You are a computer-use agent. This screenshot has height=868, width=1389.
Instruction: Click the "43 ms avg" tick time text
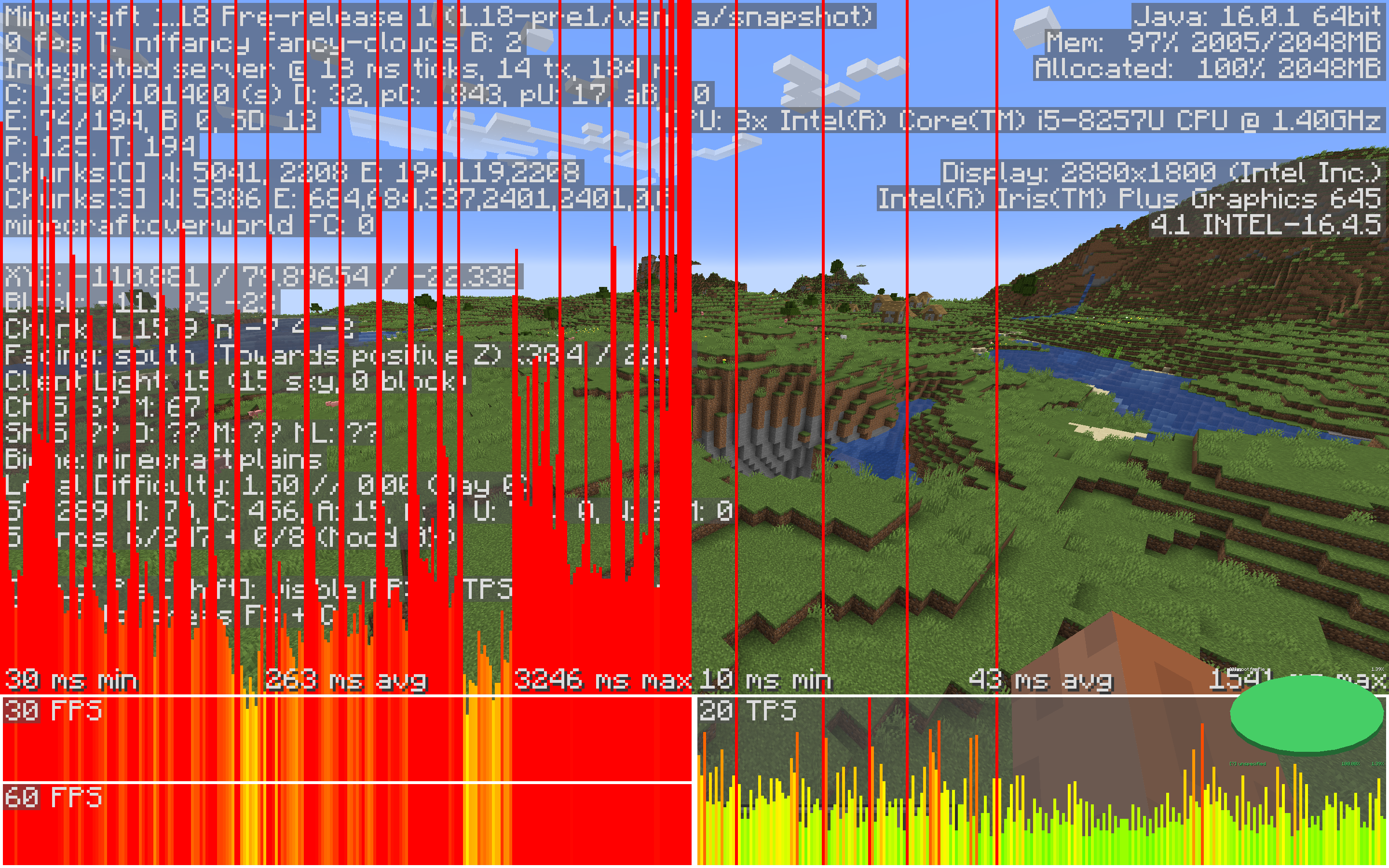tap(1040, 680)
